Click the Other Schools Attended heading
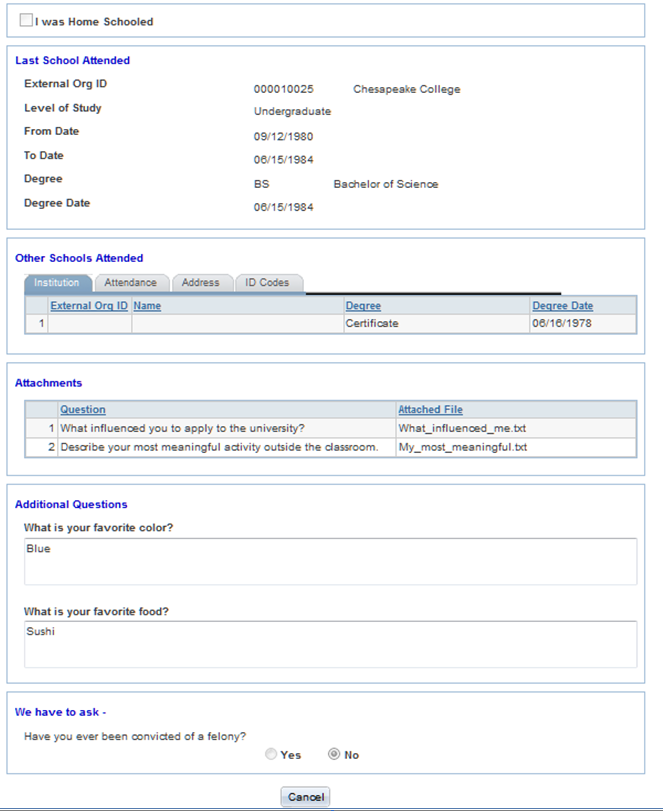663x811 pixels. pos(79,258)
